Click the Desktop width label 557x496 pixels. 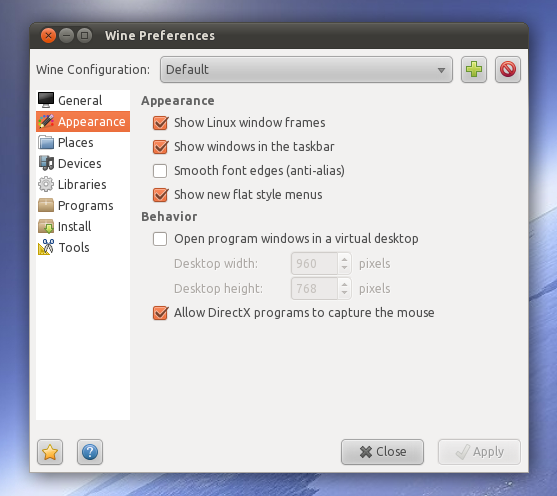pos(216,264)
